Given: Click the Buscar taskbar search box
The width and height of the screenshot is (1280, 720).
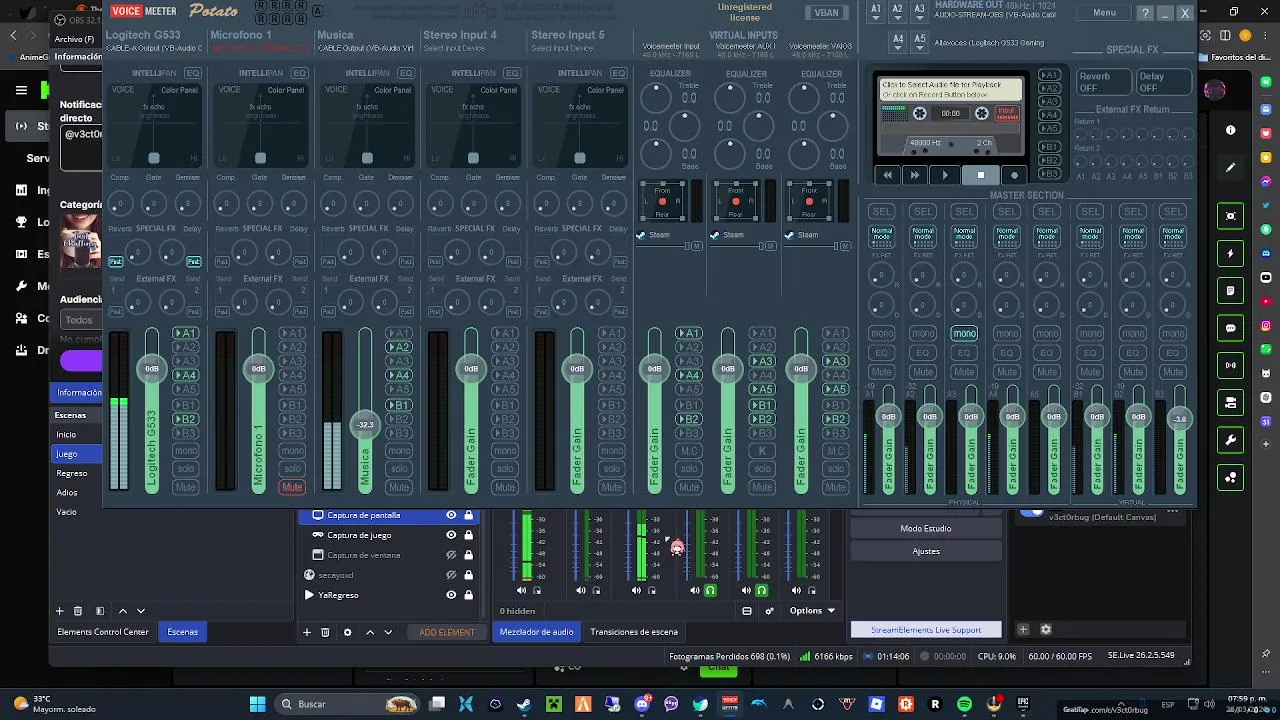Looking at the screenshot, I should point(346,704).
